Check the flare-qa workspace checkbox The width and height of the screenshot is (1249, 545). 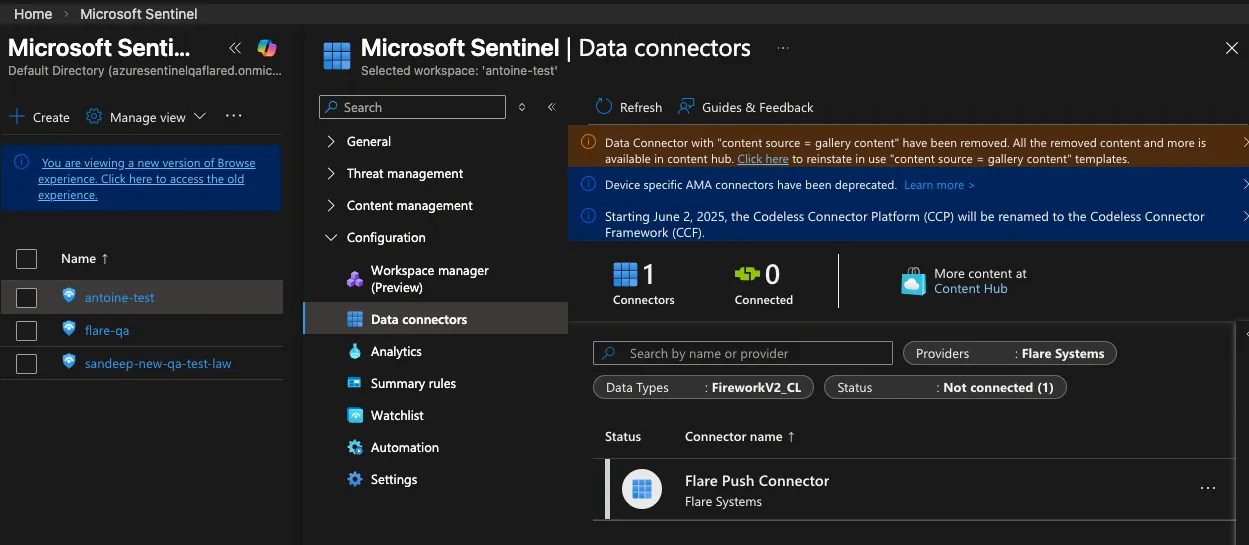pyautogui.click(x=27, y=330)
